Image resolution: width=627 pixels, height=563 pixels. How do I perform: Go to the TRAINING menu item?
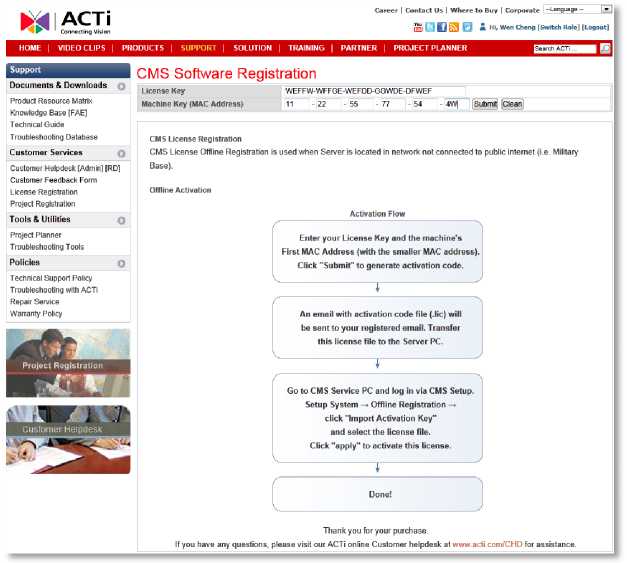click(305, 48)
